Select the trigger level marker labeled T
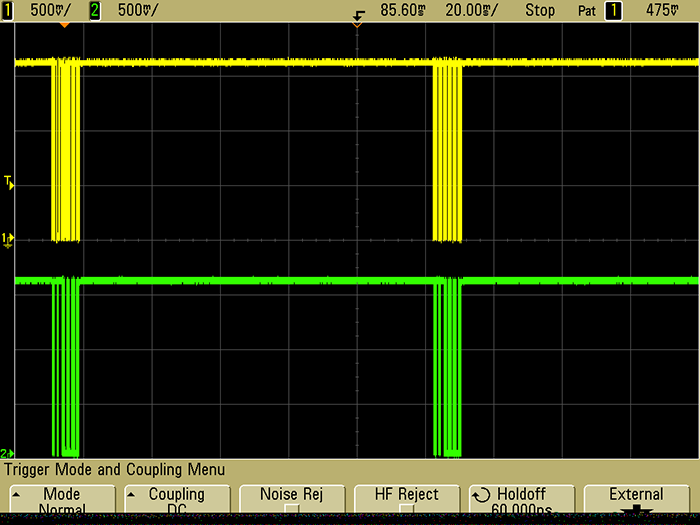 pos(8,182)
